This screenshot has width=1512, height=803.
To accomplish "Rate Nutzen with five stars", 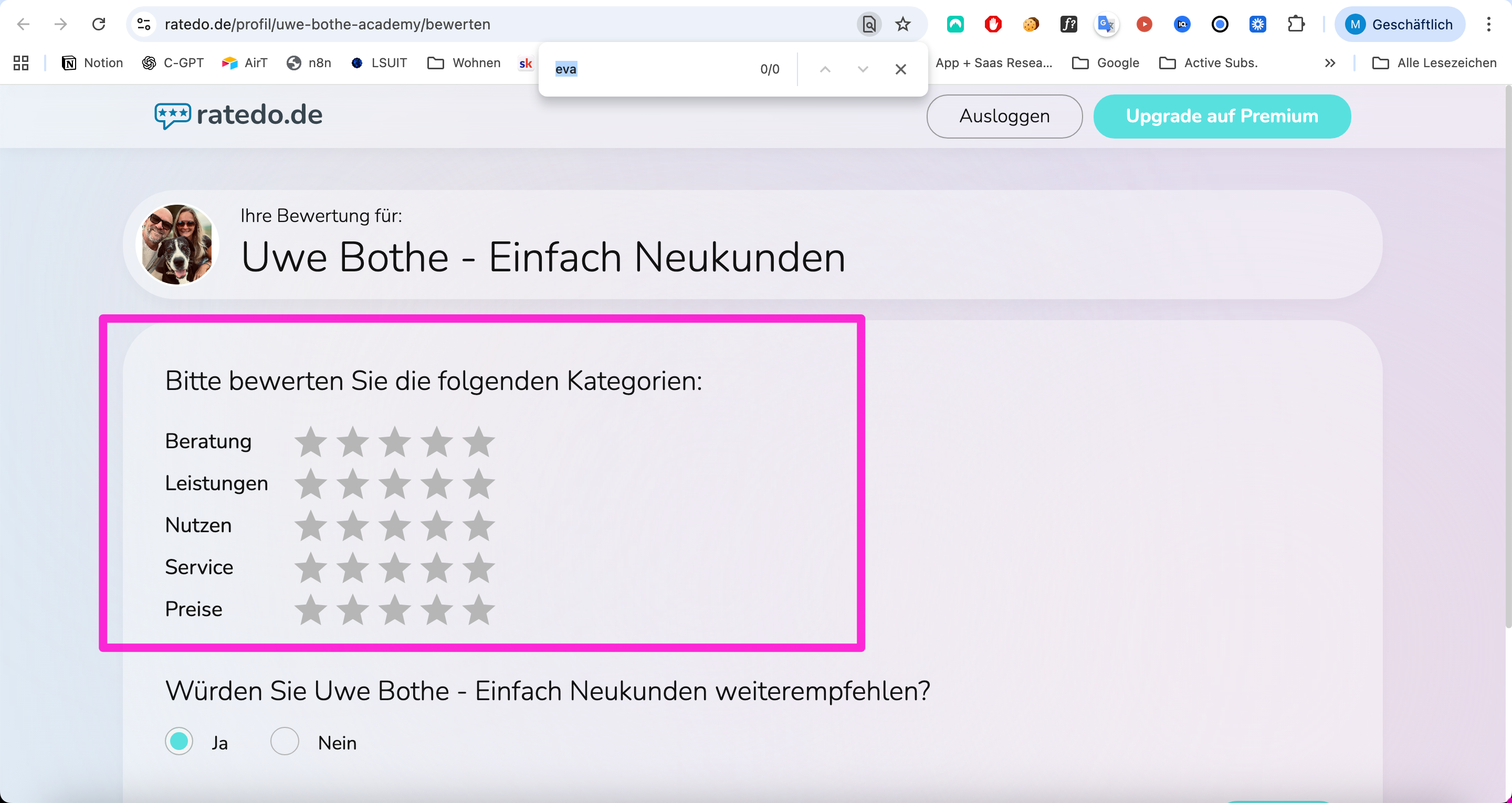I will pos(479,525).
